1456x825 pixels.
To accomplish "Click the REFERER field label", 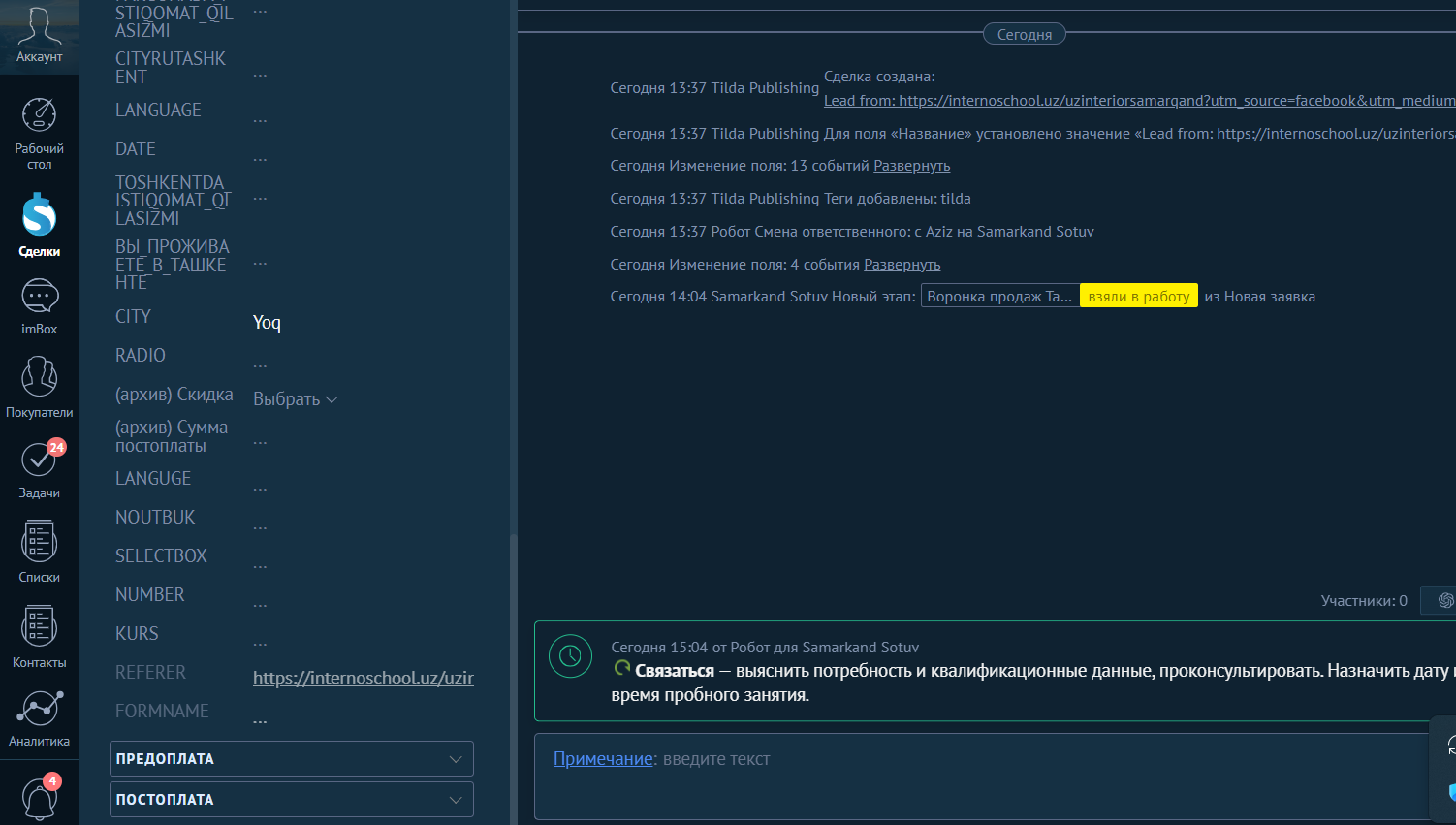I will [x=150, y=672].
